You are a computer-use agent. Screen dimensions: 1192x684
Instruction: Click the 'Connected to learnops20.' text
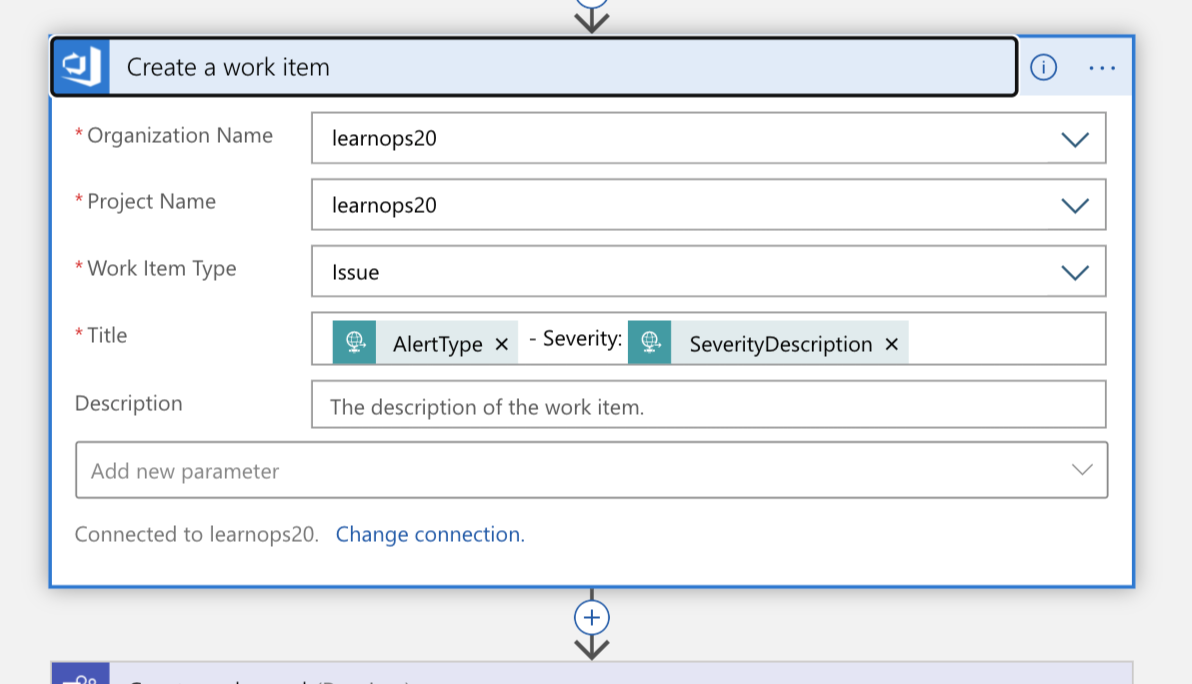pos(196,534)
